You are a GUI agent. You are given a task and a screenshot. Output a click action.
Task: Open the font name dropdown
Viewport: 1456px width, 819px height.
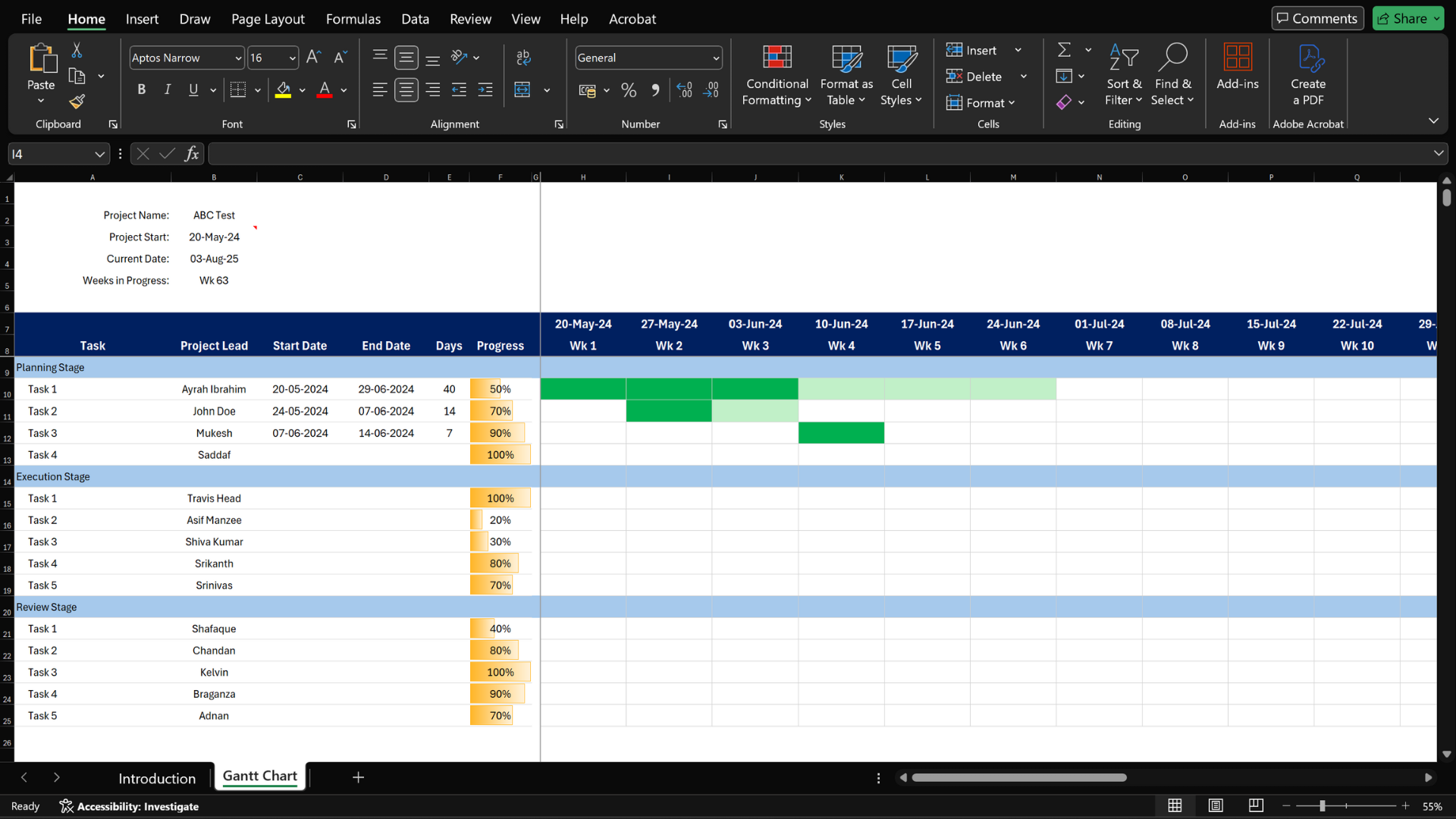[238, 58]
